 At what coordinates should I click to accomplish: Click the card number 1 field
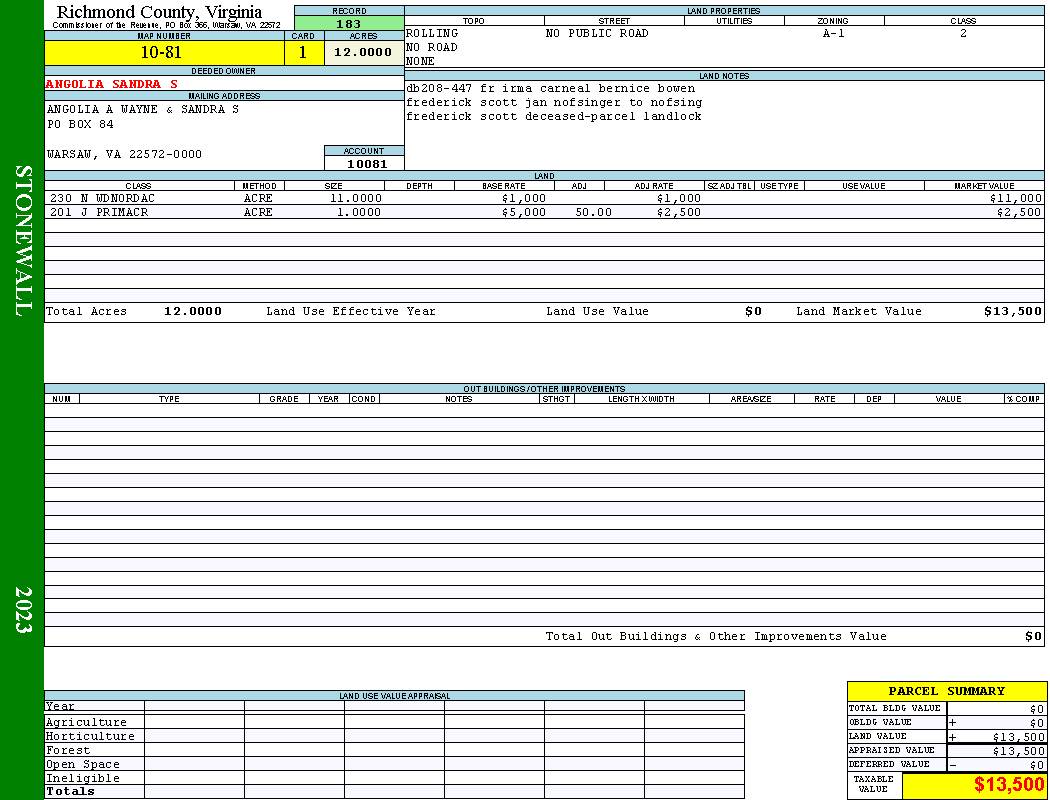point(304,52)
